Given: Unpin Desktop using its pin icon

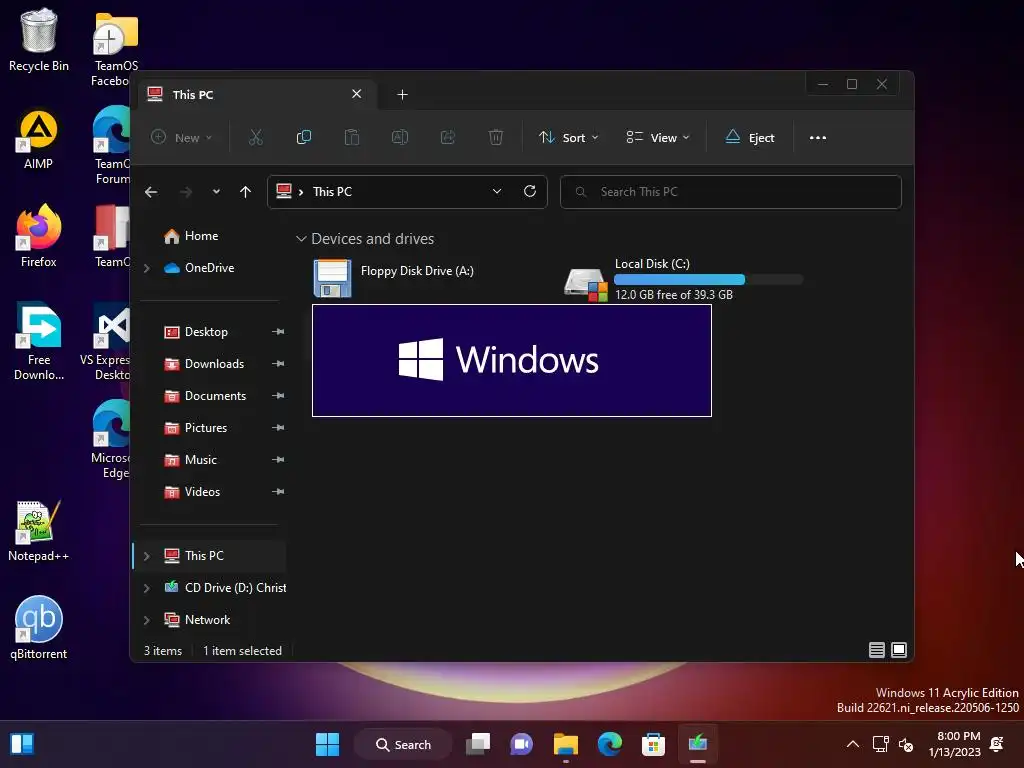Looking at the screenshot, I should [278, 332].
